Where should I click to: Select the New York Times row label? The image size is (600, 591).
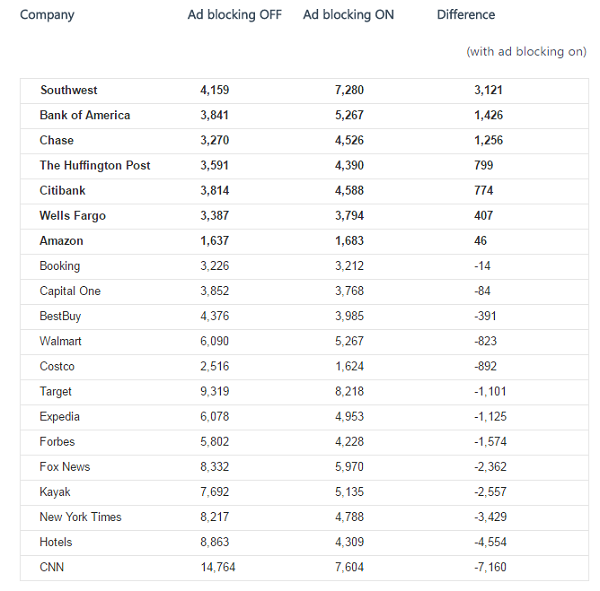pyautogui.click(x=81, y=517)
